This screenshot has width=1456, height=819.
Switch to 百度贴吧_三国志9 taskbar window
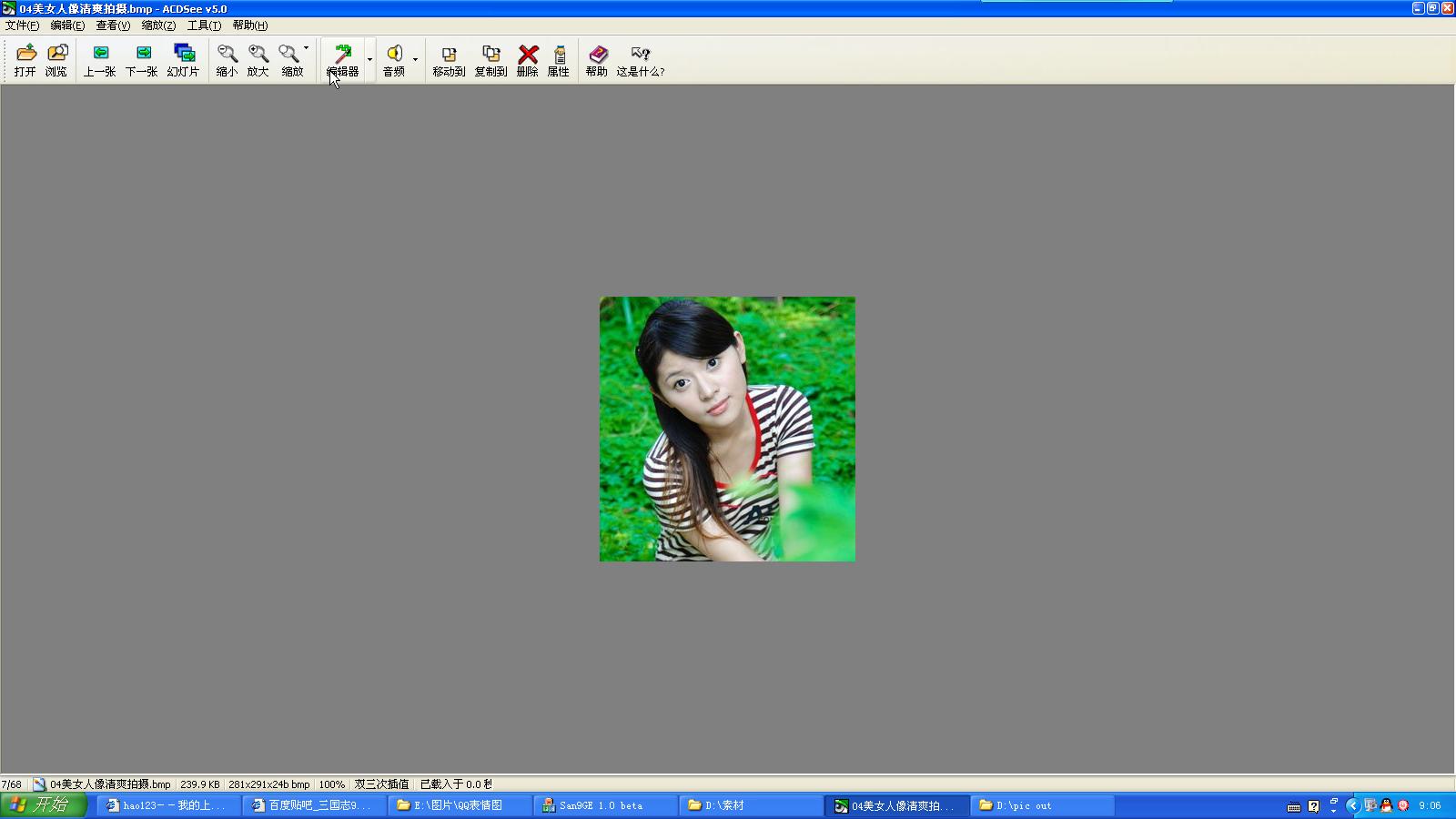[314, 805]
